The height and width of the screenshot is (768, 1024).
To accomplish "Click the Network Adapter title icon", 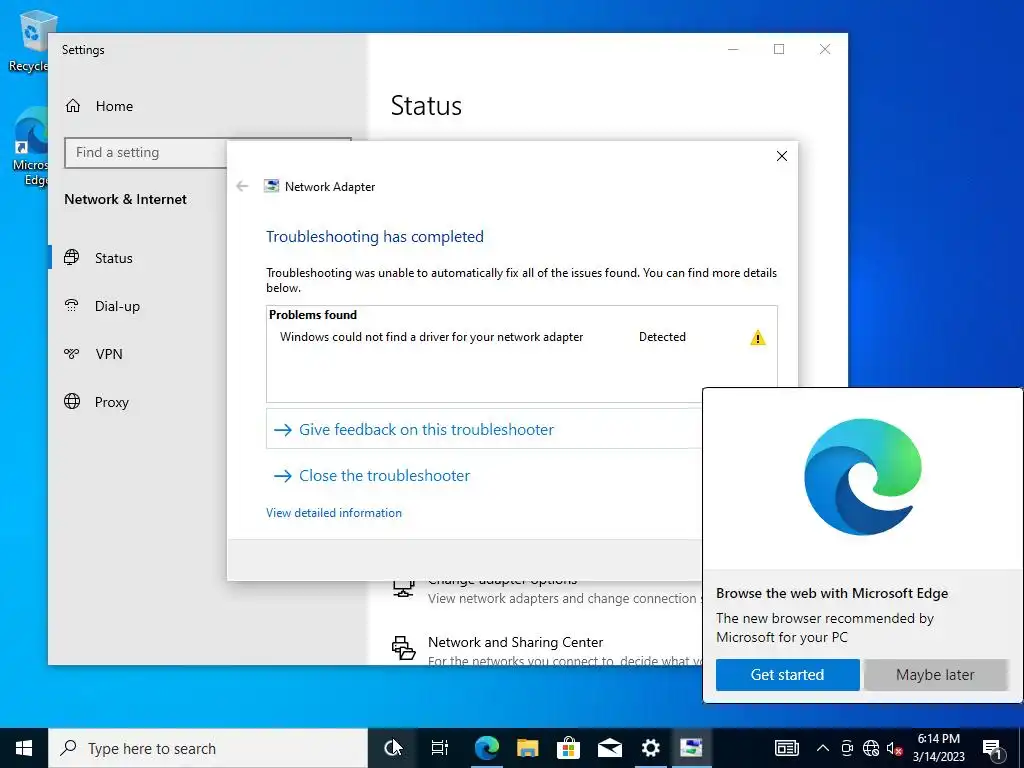I will click(271, 186).
